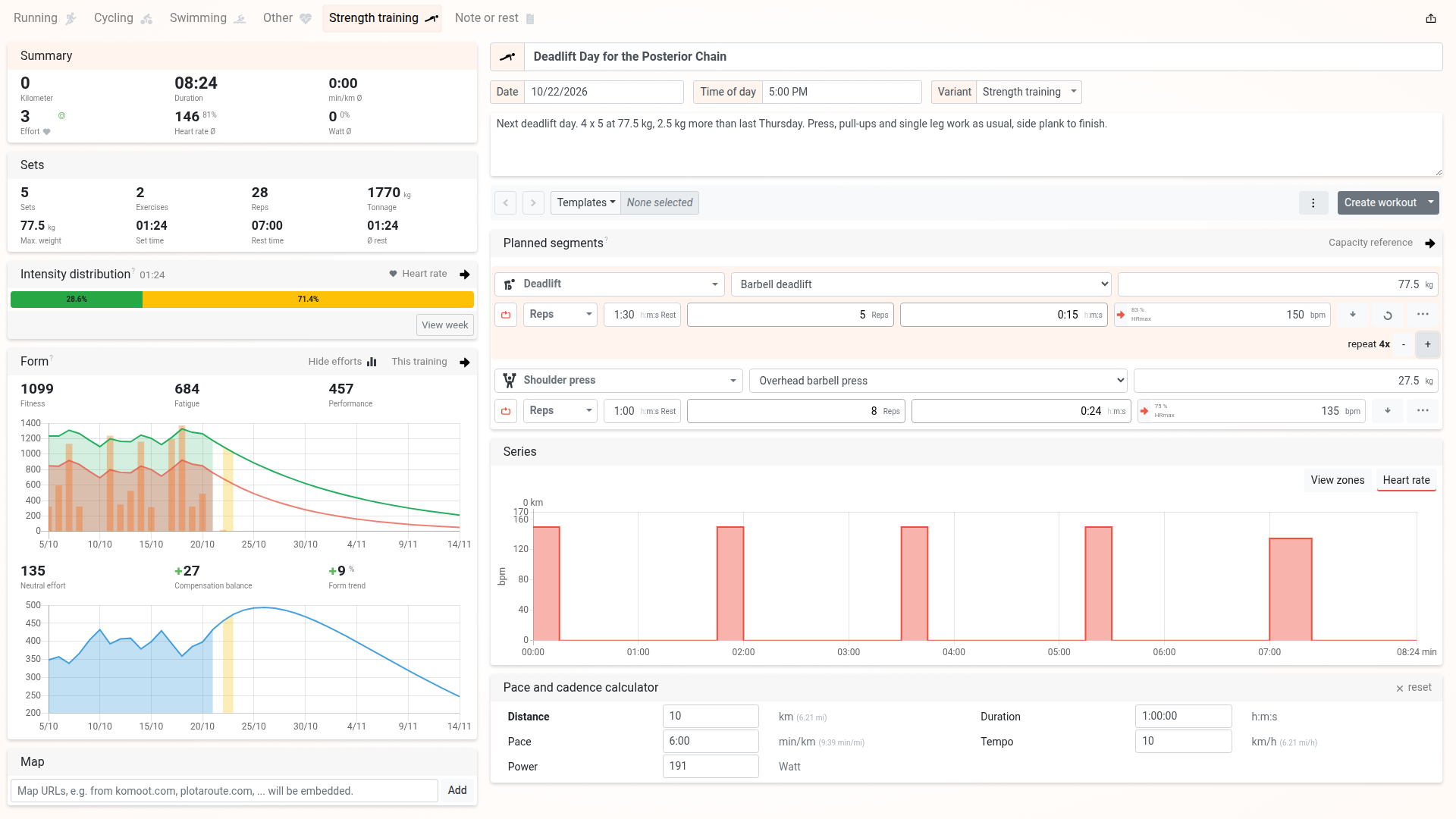Open the Overhead barbell press dropdown
Screen dimensions: 1456x819
tap(939, 381)
